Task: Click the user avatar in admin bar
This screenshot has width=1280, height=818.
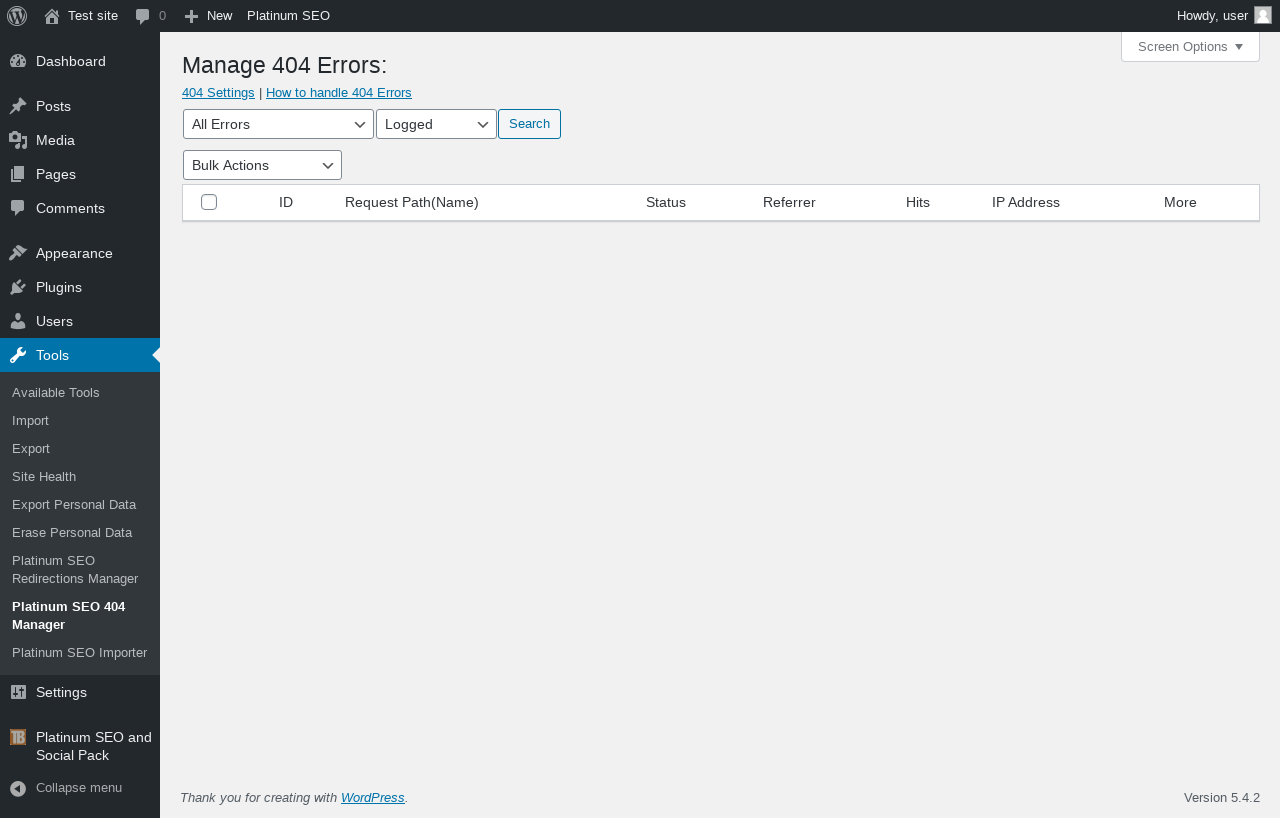Action: click(x=1263, y=15)
